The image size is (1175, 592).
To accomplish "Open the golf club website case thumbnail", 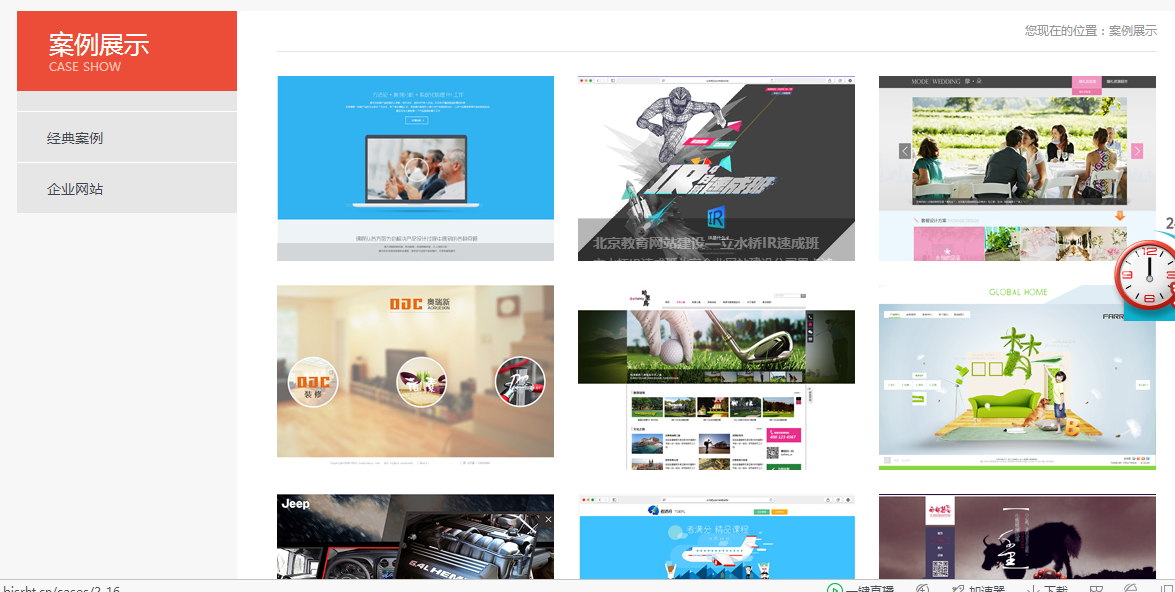I will pos(716,378).
